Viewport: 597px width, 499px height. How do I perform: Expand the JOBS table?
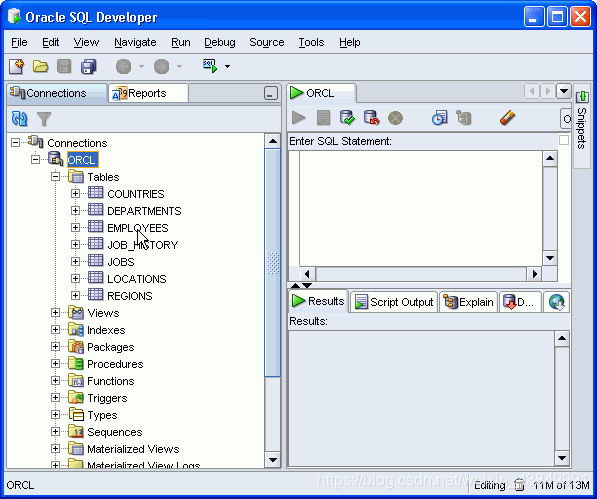tap(75, 261)
